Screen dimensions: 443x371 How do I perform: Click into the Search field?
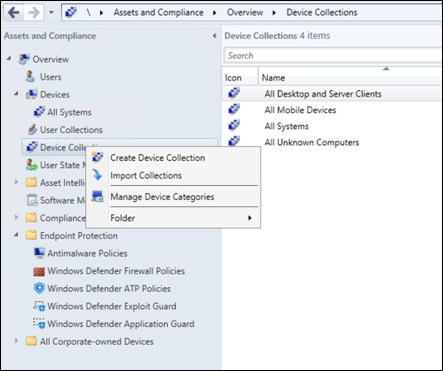point(332,56)
